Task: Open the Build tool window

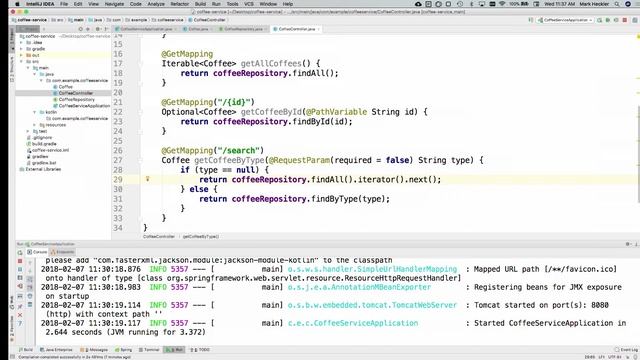Action: [x=26, y=350]
